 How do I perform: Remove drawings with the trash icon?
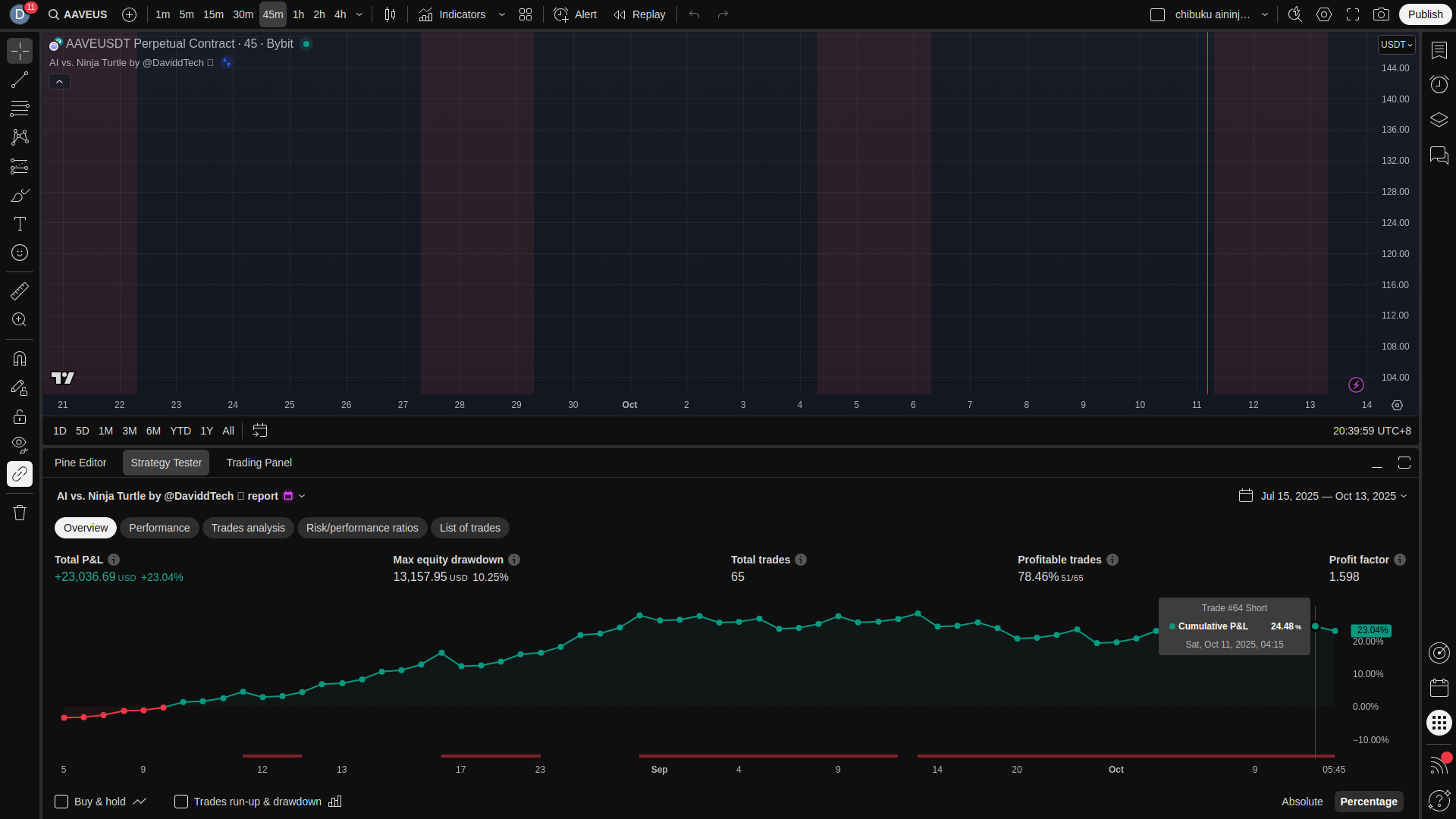pos(20,513)
